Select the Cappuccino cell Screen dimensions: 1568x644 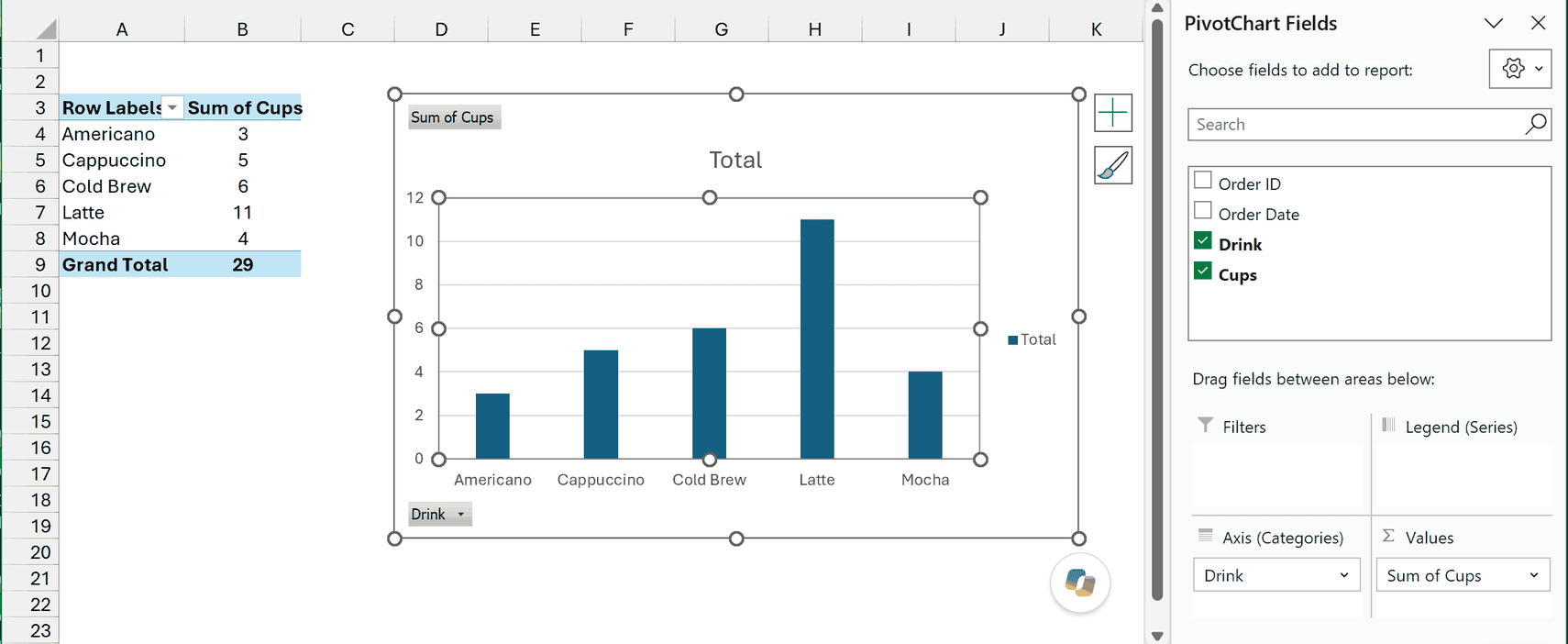click(x=122, y=160)
